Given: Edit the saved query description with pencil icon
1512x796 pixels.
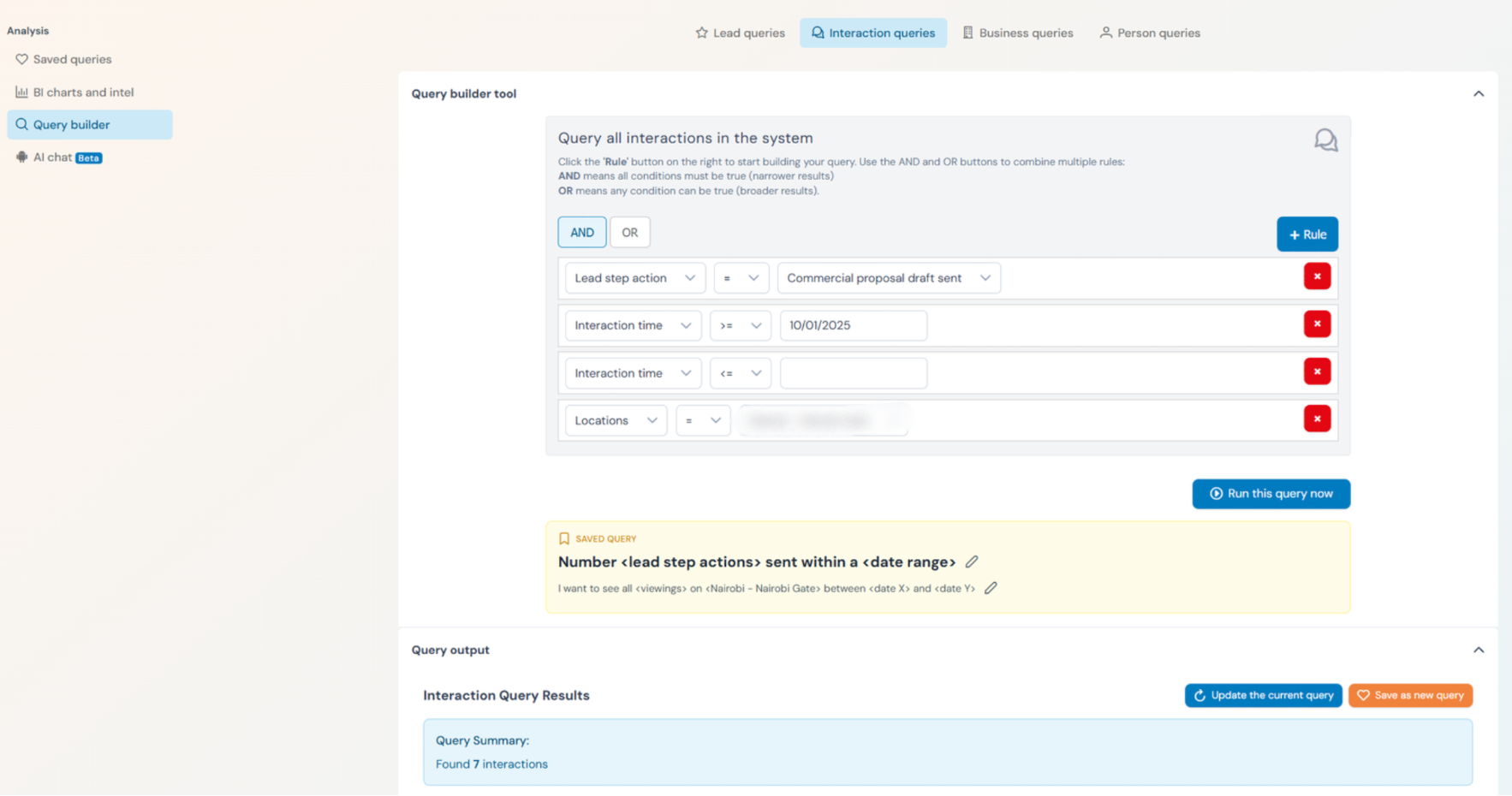Looking at the screenshot, I should point(991,588).
